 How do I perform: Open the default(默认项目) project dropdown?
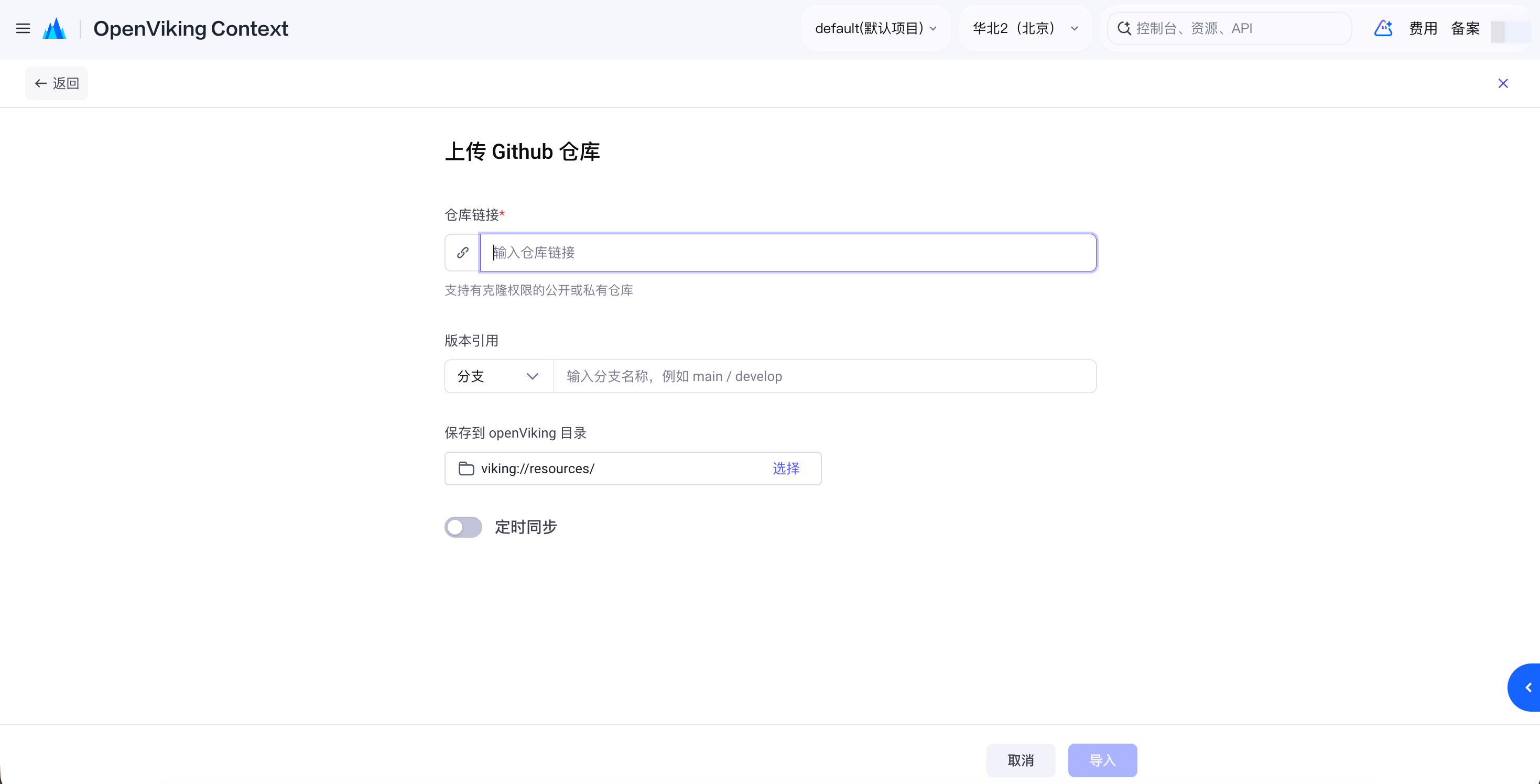(876, 28)
